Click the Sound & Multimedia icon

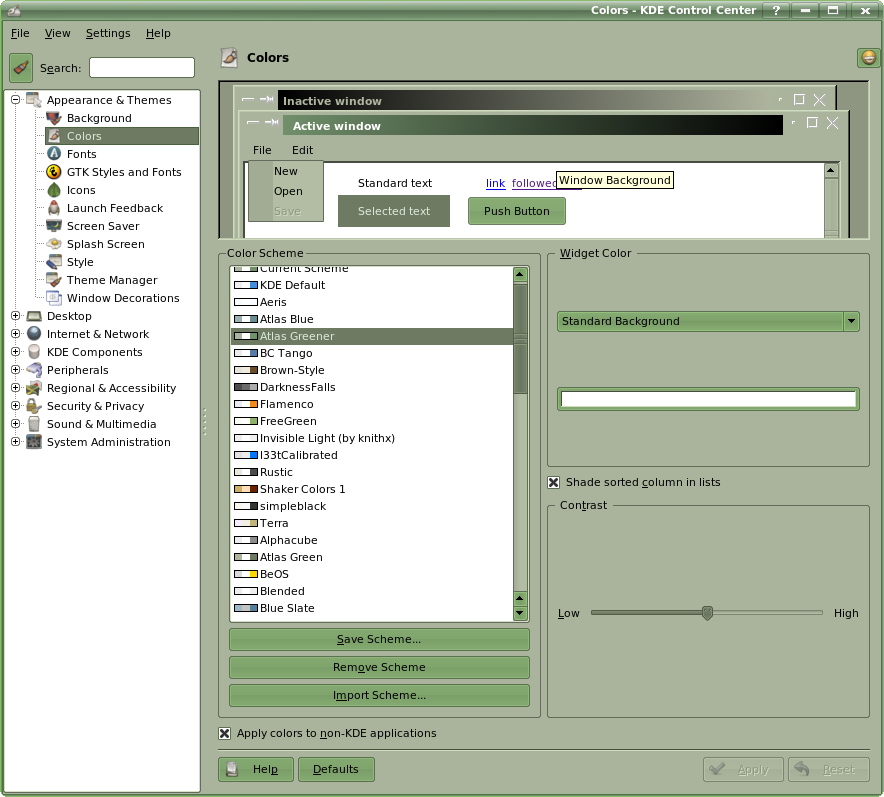pyautogui.click(x=34, y=424)
